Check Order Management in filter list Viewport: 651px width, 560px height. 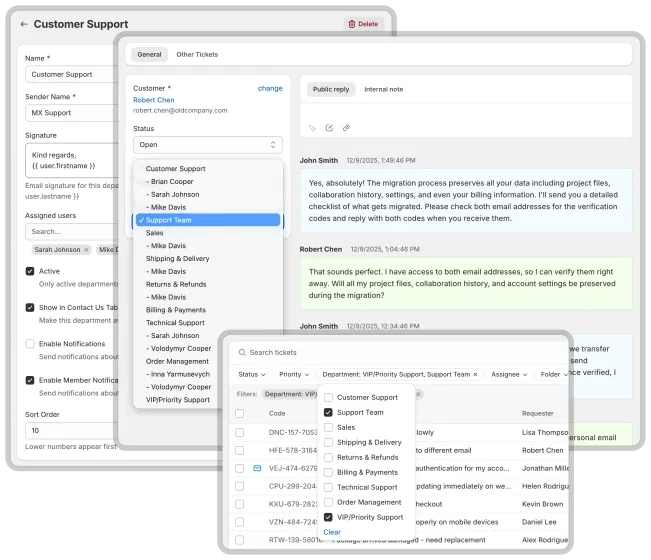click(328, 502)
